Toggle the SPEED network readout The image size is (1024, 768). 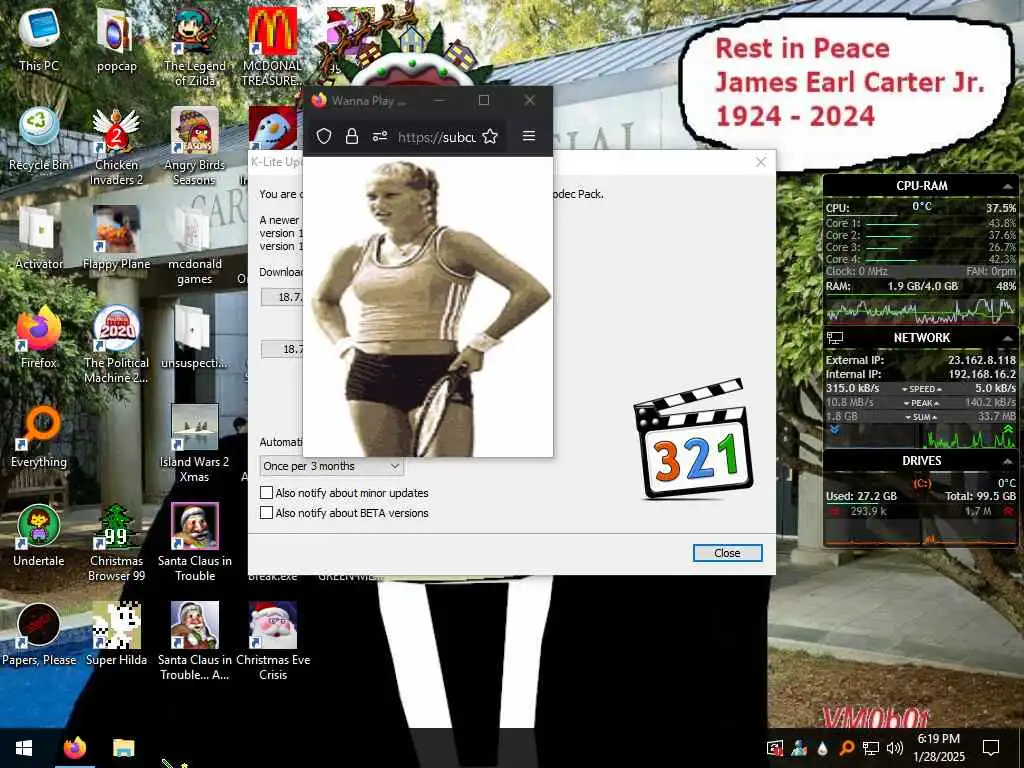(921, 389)
